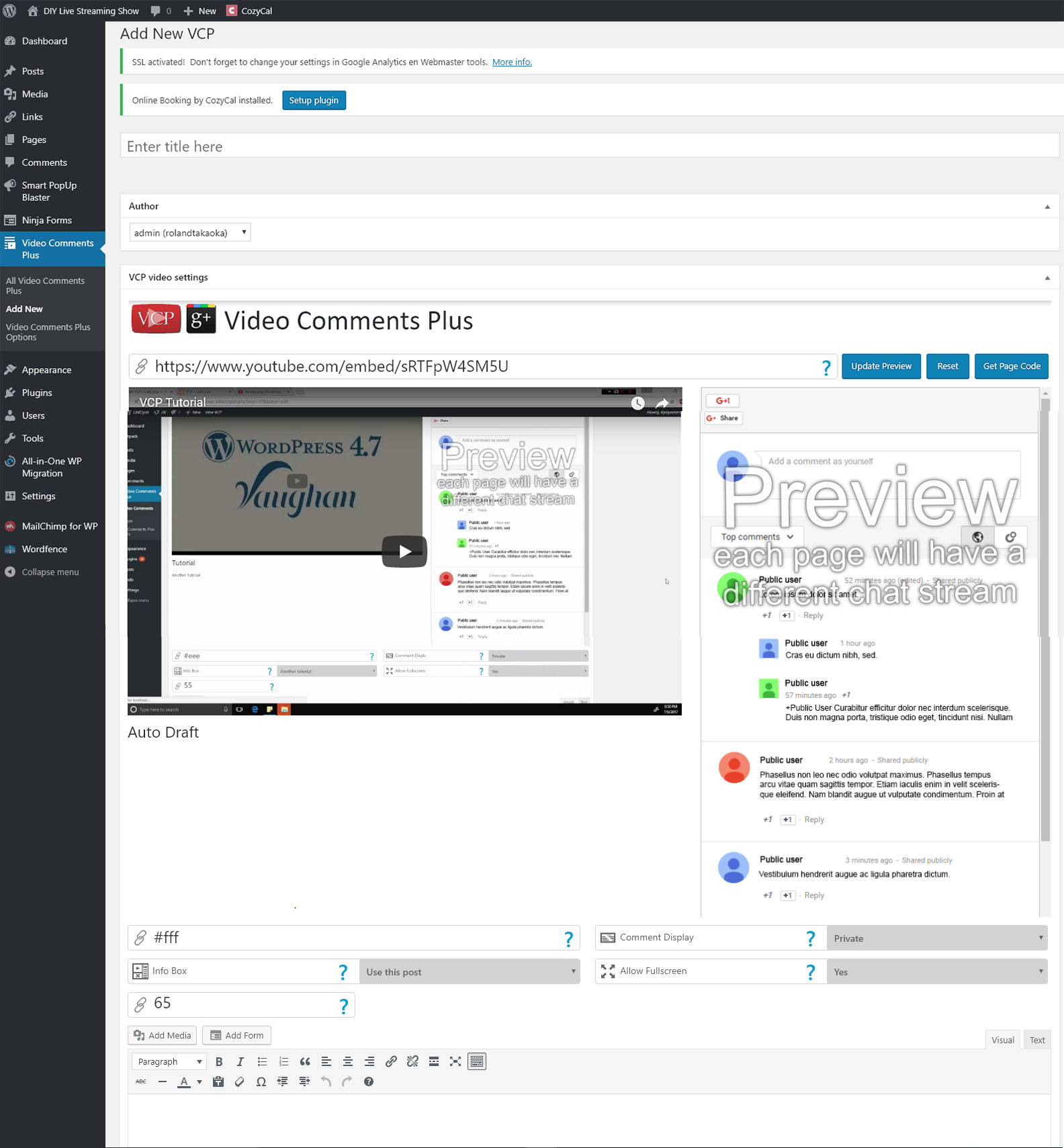Image resolution: width=1064 pixels, height=1148 pixels.
Task: Collapse the Author panel
Action: pyautogui.click(x=1047, y=207)
